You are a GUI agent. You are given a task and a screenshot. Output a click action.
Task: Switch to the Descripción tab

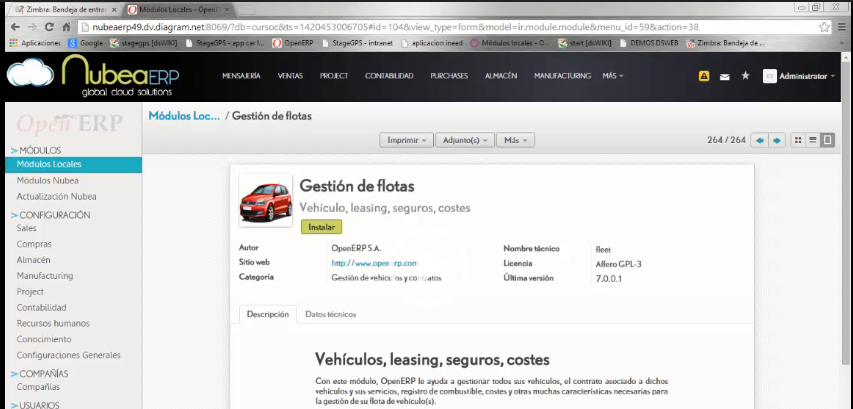tap(268, 314)
